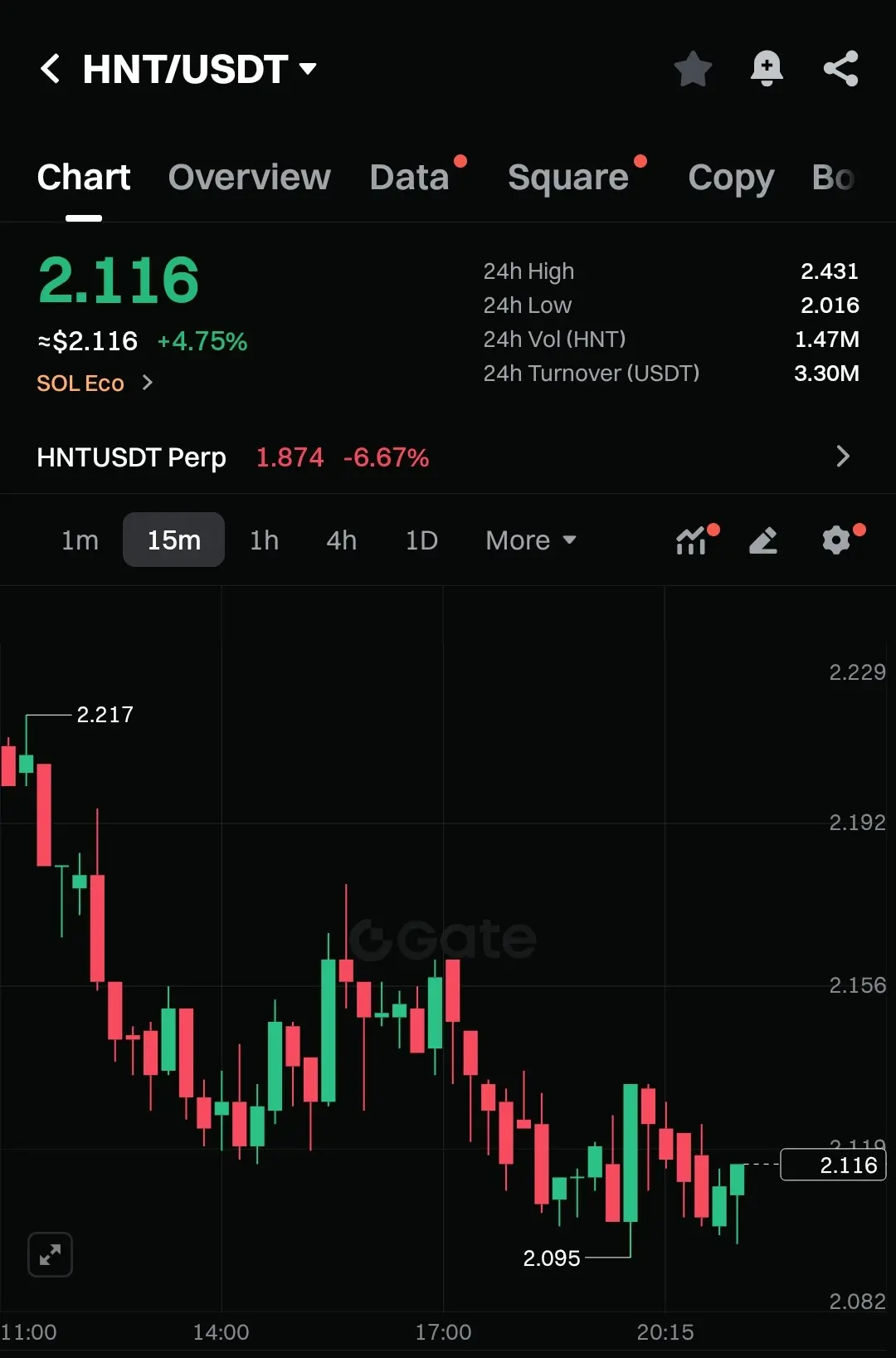The image size is (896, 1358).
Task: Select the Chart tab
Action: (x=84, y=177)
